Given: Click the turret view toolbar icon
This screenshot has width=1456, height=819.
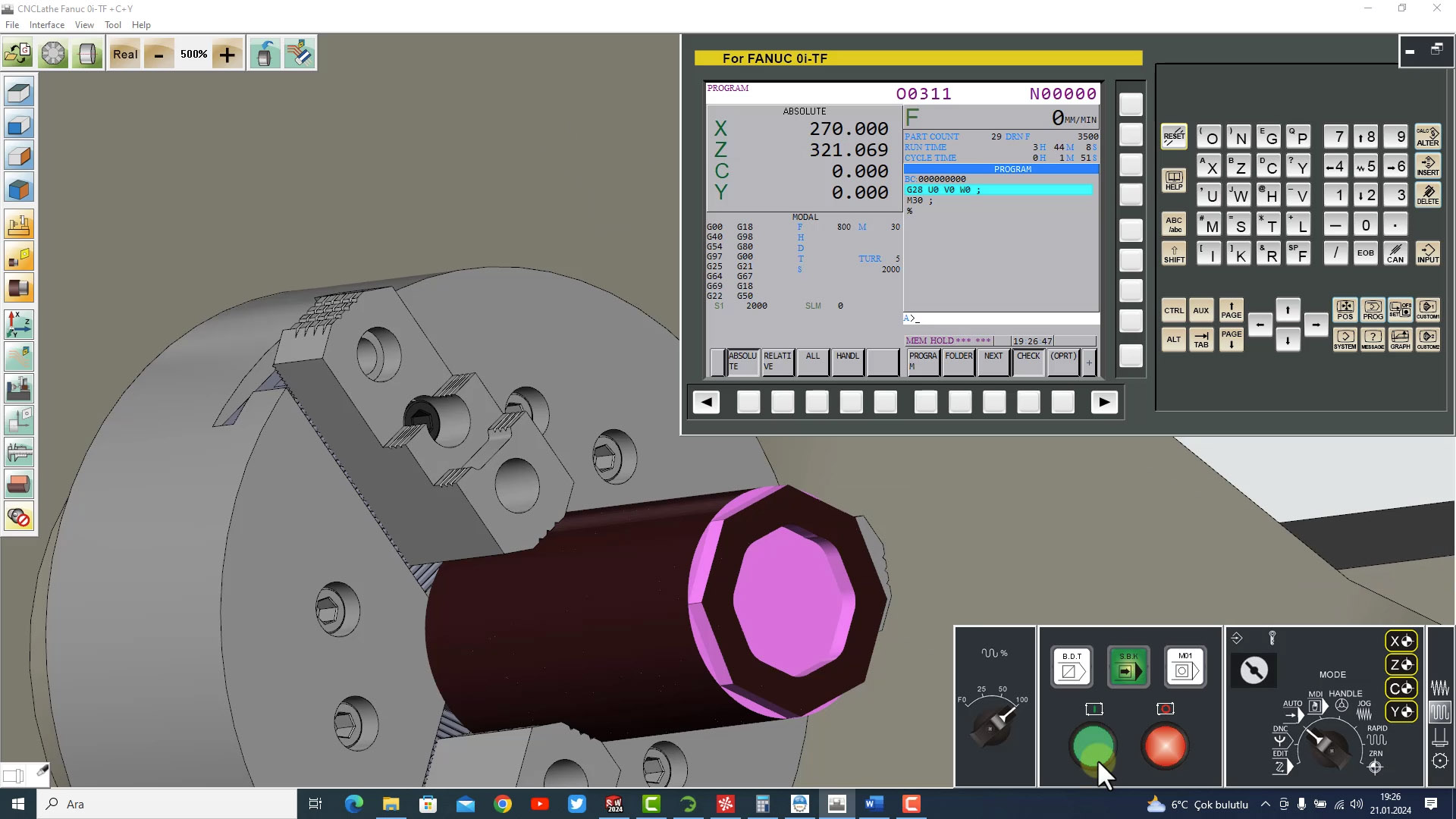Looking at the screenshot, I should 53,54.
